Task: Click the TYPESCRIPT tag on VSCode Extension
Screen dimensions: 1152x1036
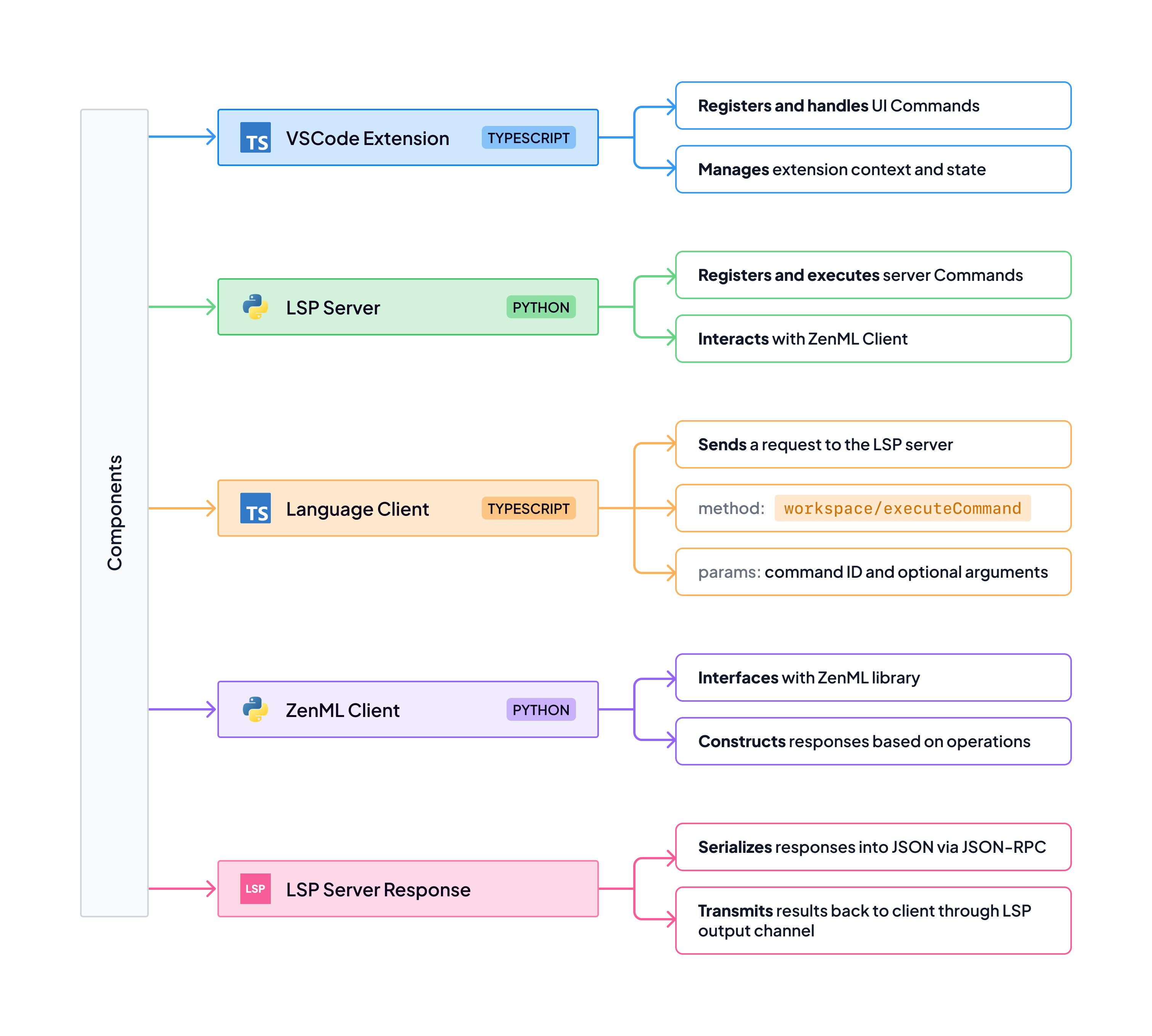Action: pos(528,138)
